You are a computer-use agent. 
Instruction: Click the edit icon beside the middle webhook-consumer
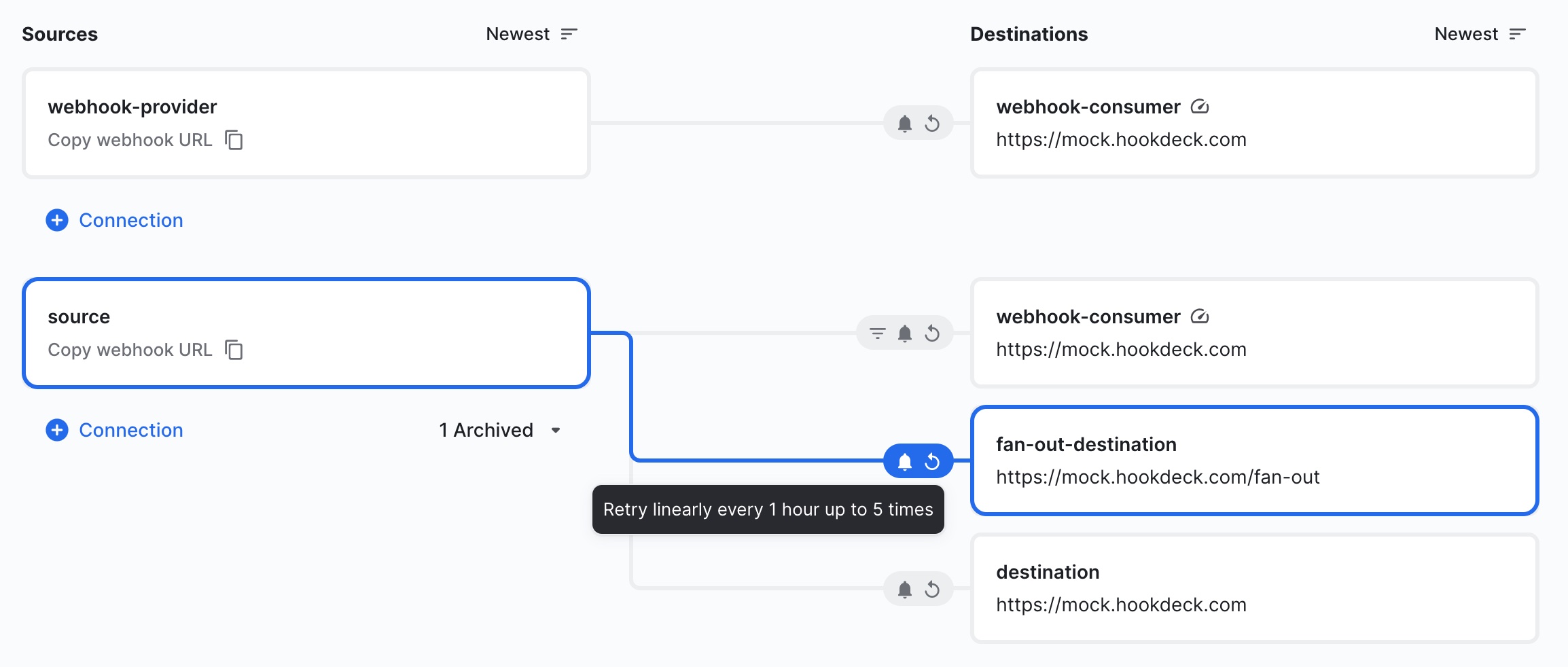click(x=1200, y=316)
